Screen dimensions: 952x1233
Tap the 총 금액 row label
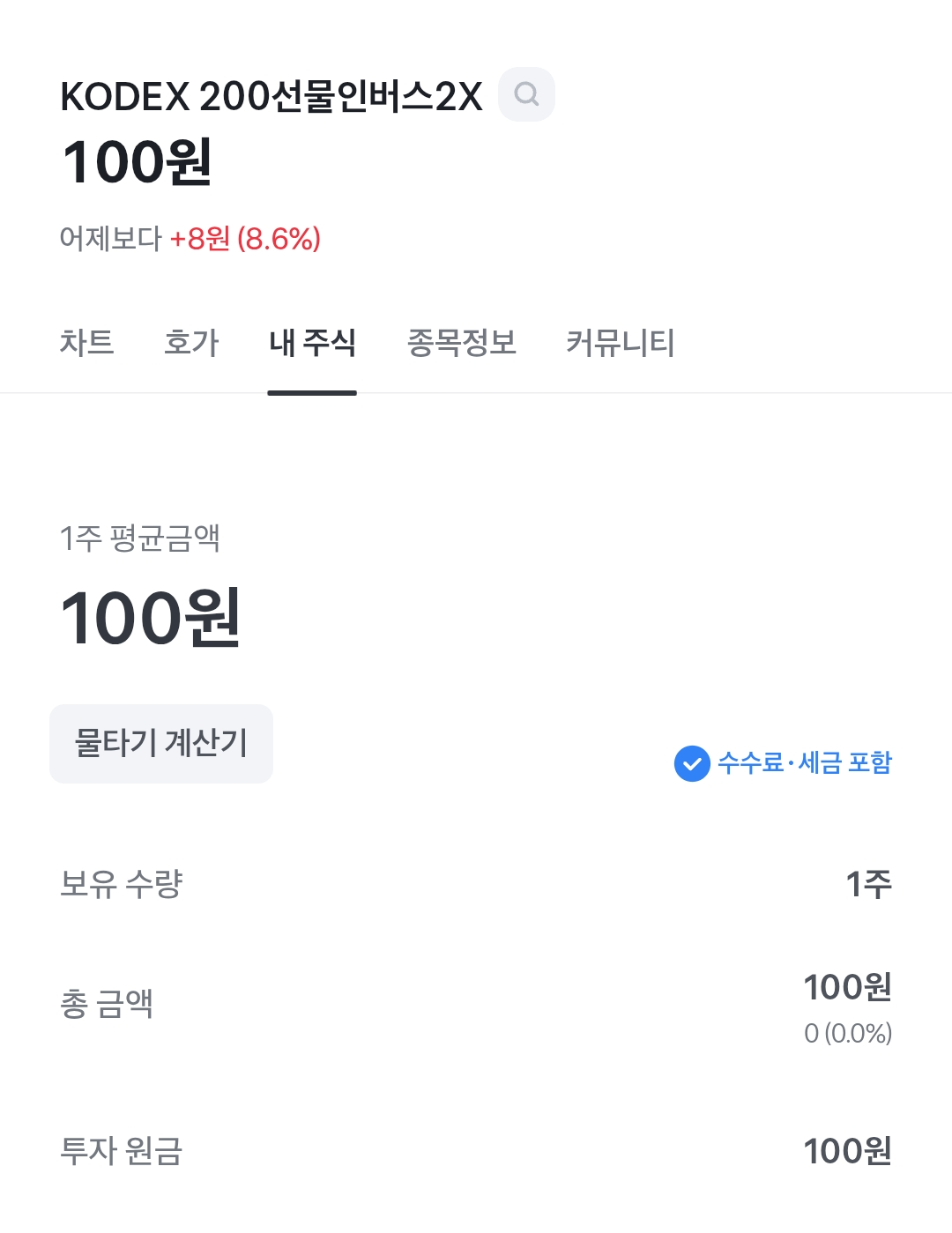(x=106, y=1004)
